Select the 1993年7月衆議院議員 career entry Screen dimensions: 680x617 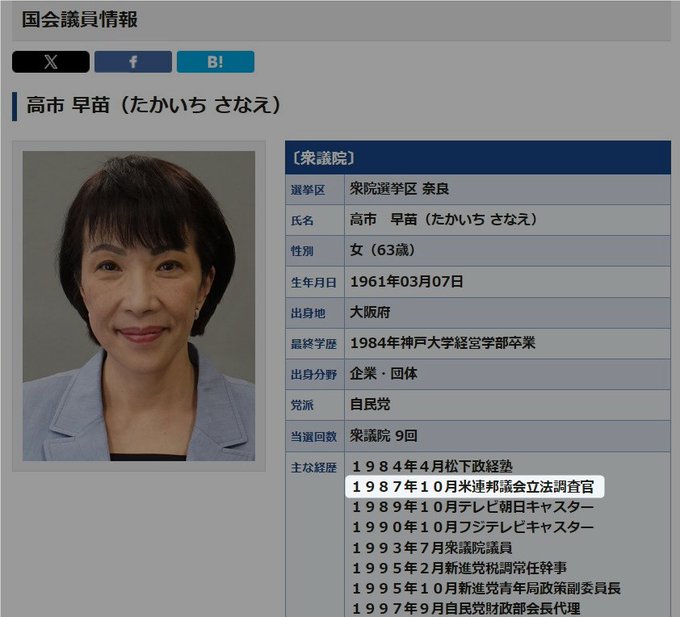pos(432,547)
